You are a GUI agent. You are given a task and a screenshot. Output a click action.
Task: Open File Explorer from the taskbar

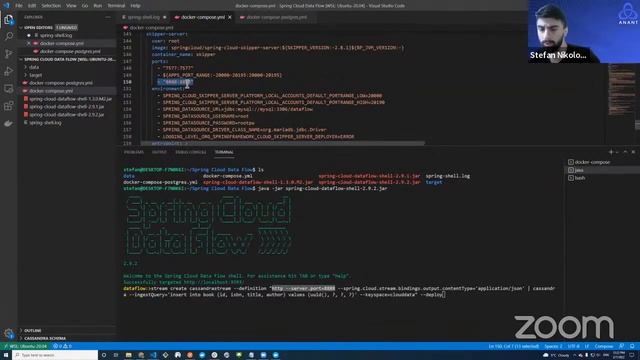(129, 355)
